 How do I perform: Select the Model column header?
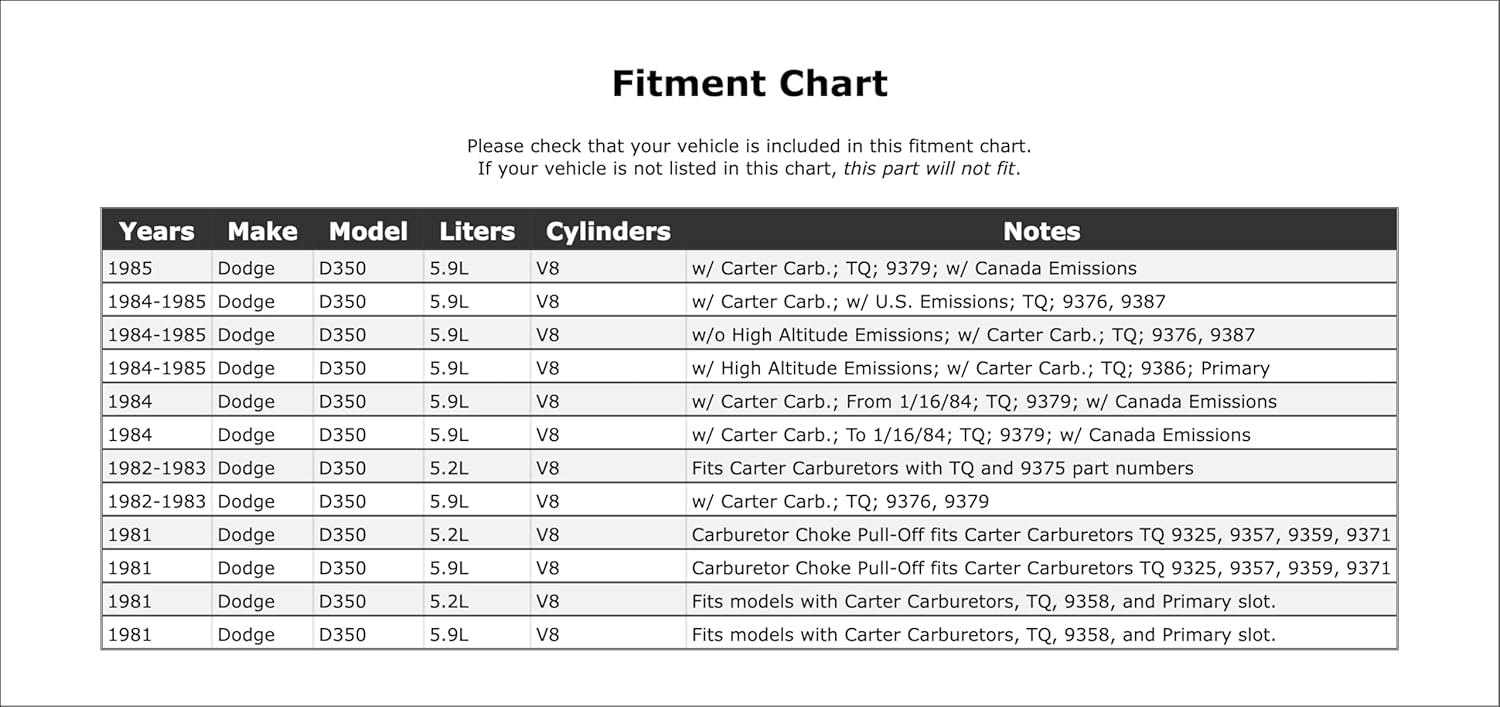(x=368, y=231)
